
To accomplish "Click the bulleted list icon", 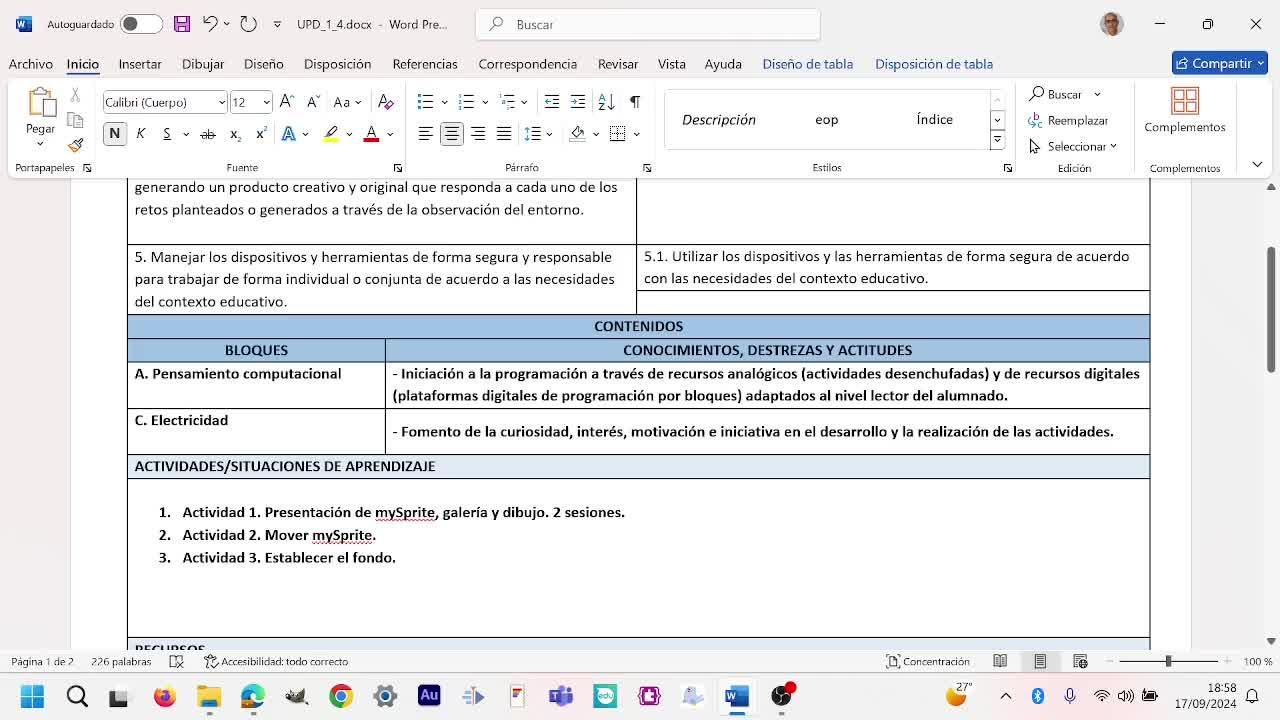I will tap(426, 102).
